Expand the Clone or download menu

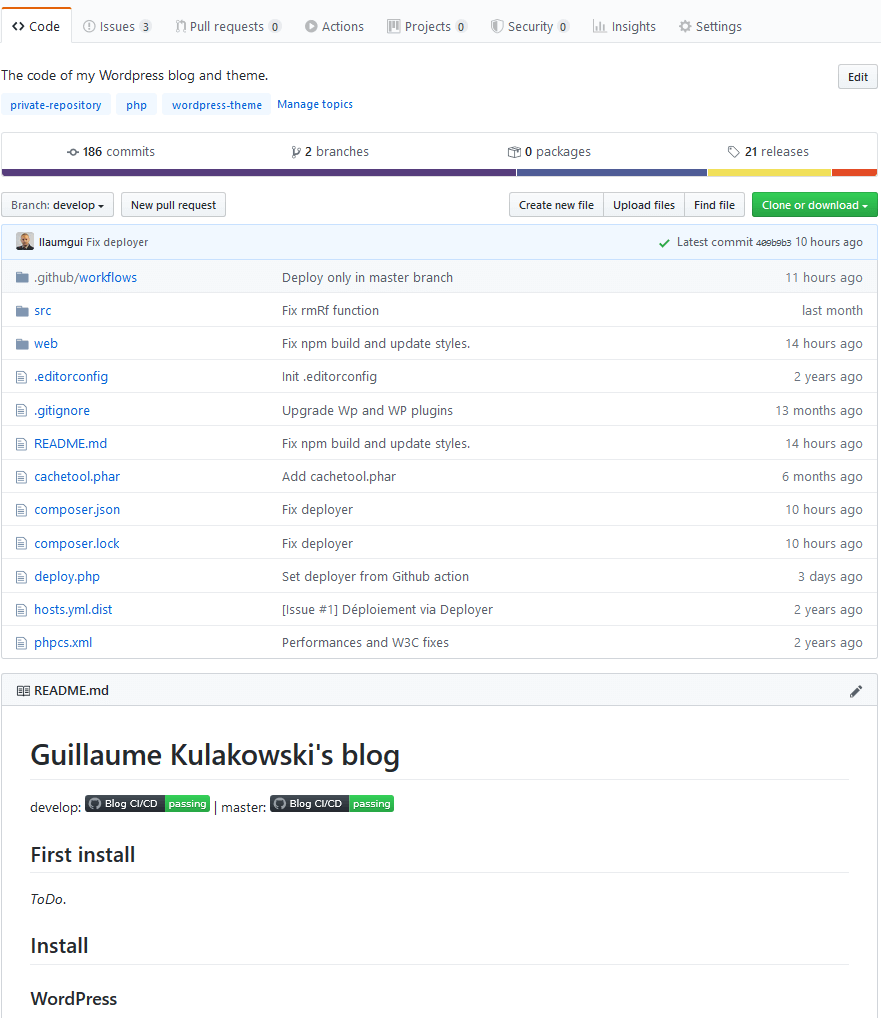tap(814, 205)
